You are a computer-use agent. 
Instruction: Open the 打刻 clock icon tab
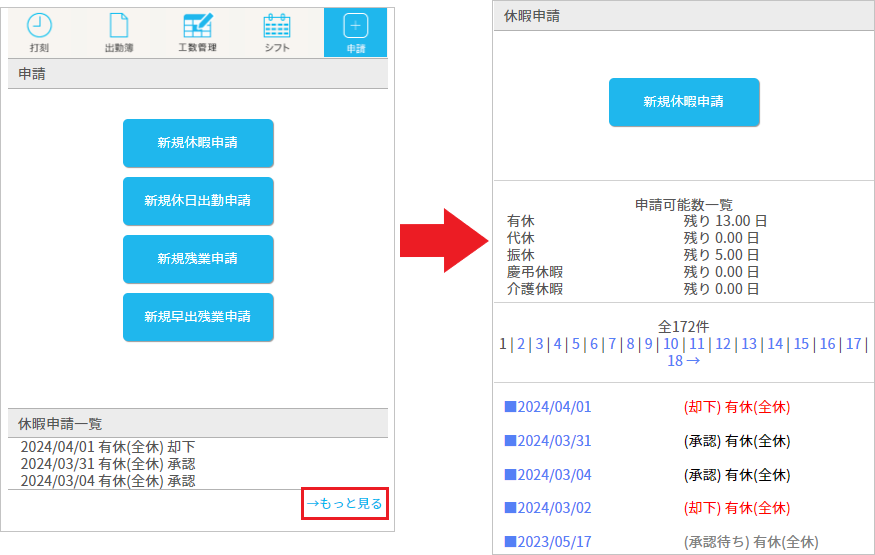(39, 32)
